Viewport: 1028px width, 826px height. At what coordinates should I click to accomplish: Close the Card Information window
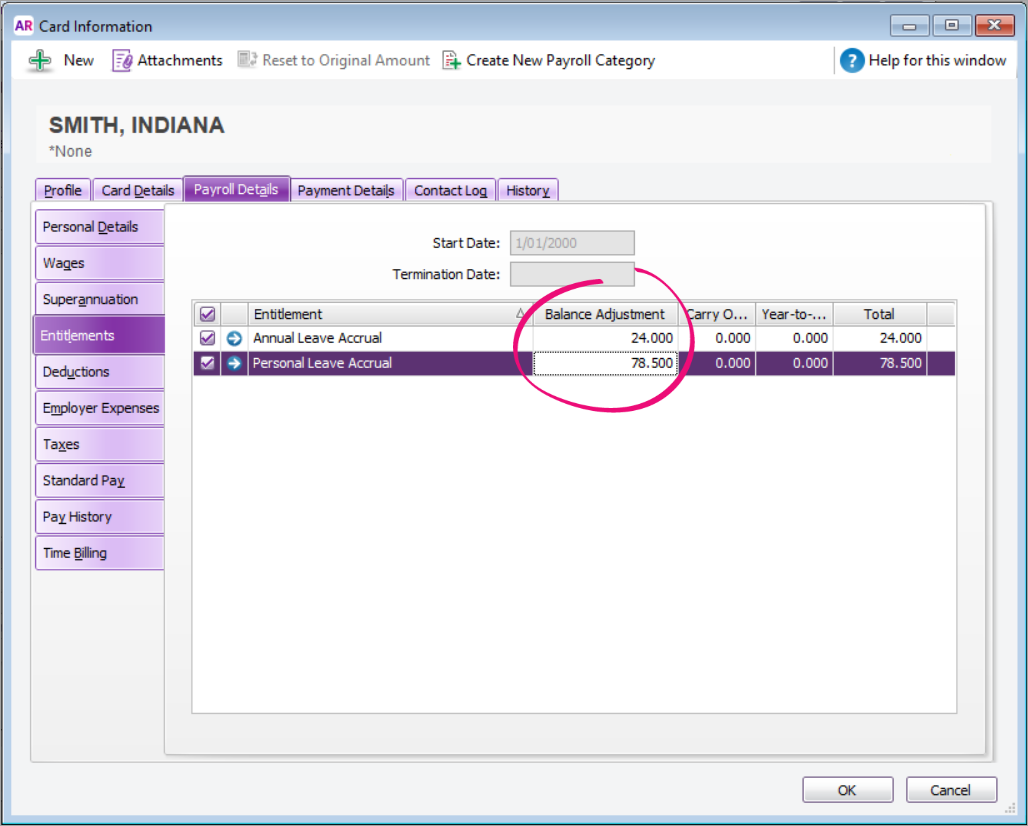point(995,26)
